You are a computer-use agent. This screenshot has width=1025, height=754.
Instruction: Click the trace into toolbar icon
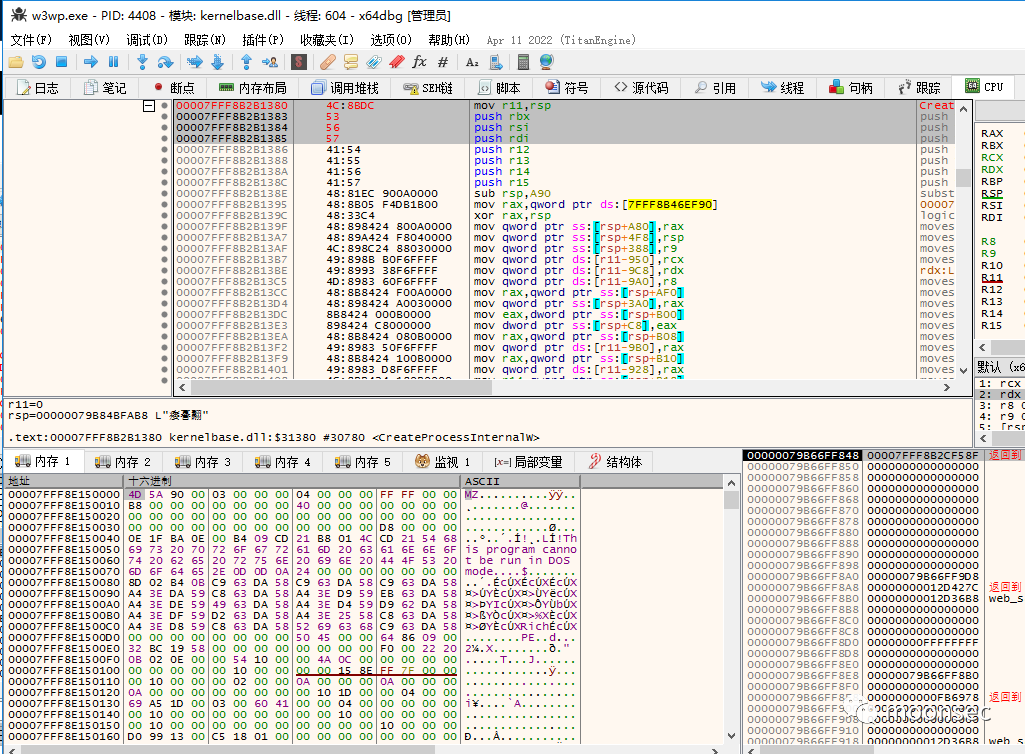click(x=195, y=62)
